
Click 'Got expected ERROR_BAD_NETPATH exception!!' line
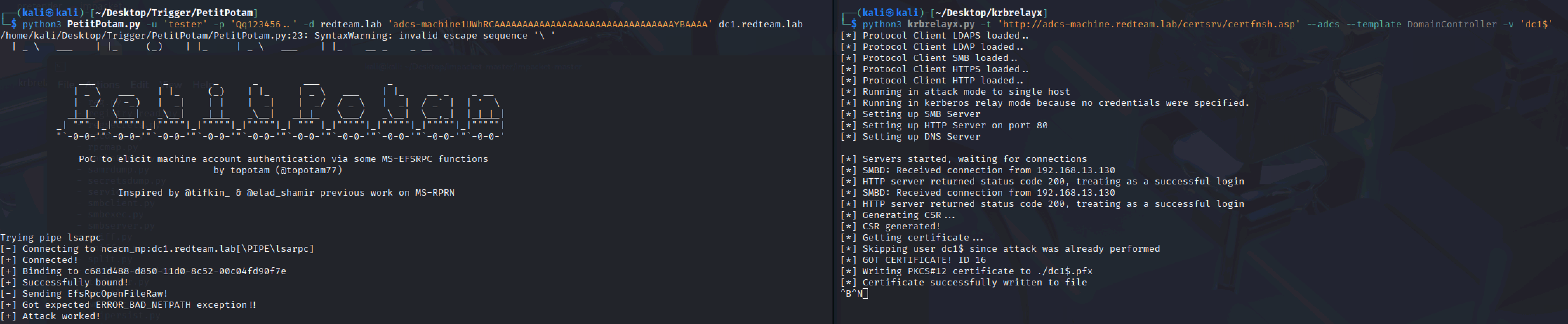128,305
